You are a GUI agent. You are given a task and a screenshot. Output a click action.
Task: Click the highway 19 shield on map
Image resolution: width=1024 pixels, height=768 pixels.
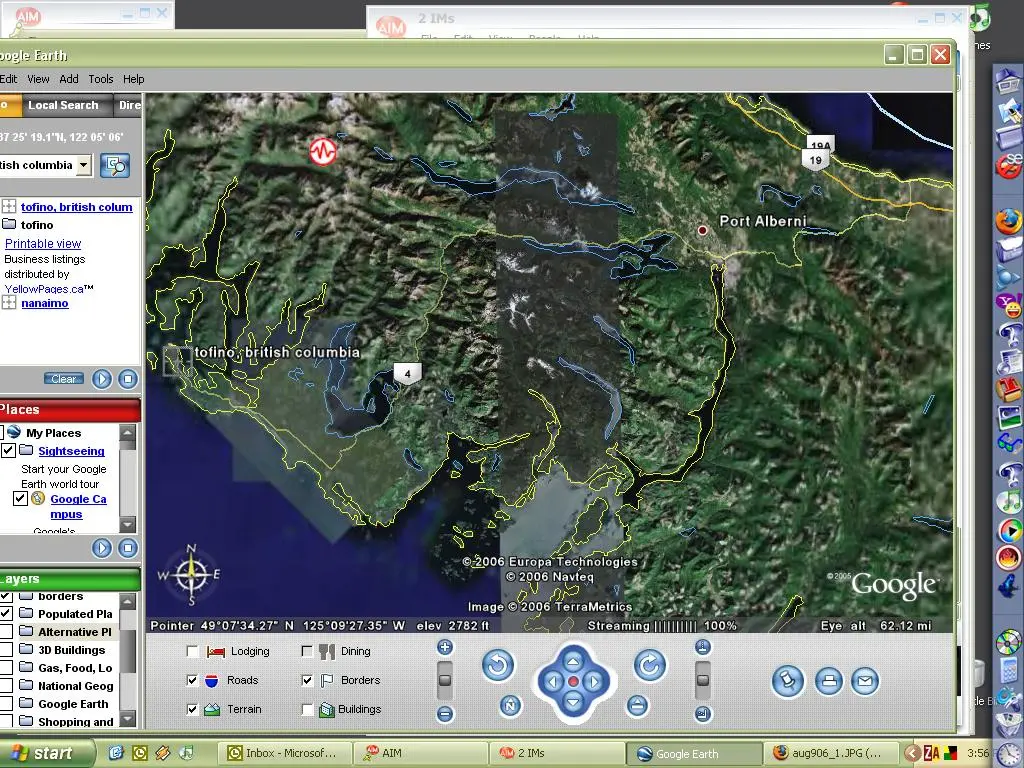point(815,160)
